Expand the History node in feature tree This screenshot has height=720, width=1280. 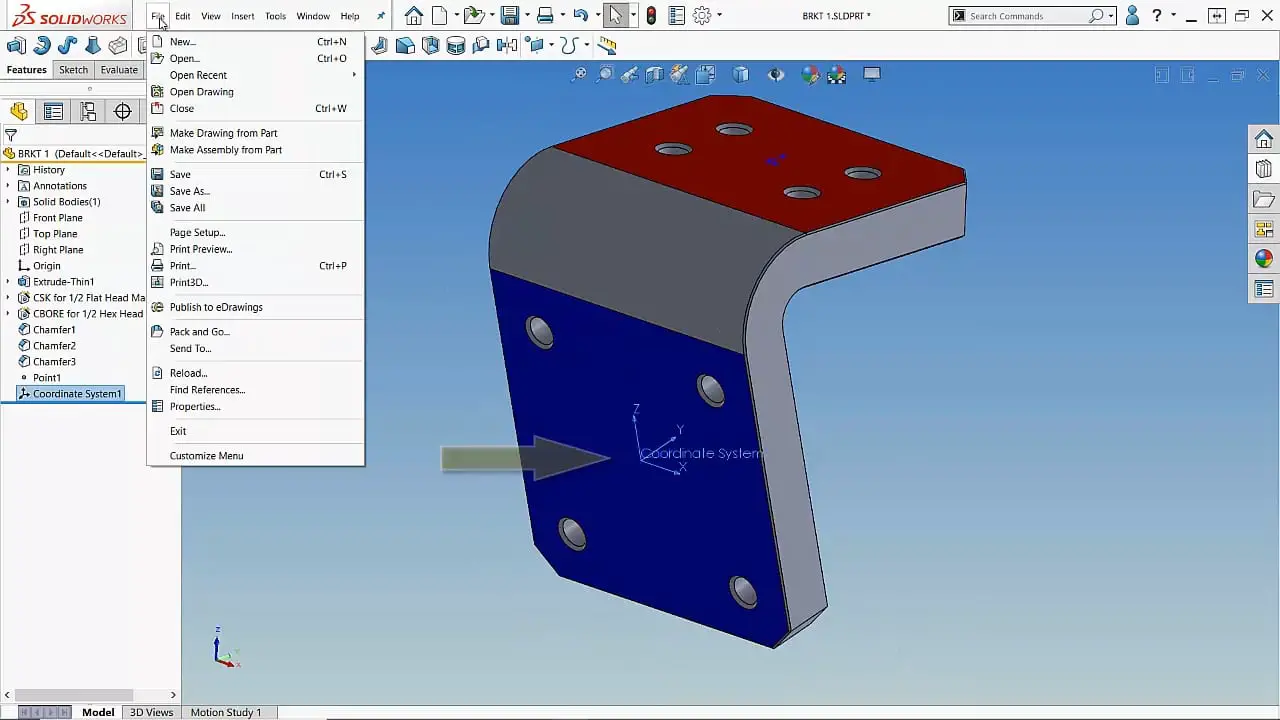[9, 169]
